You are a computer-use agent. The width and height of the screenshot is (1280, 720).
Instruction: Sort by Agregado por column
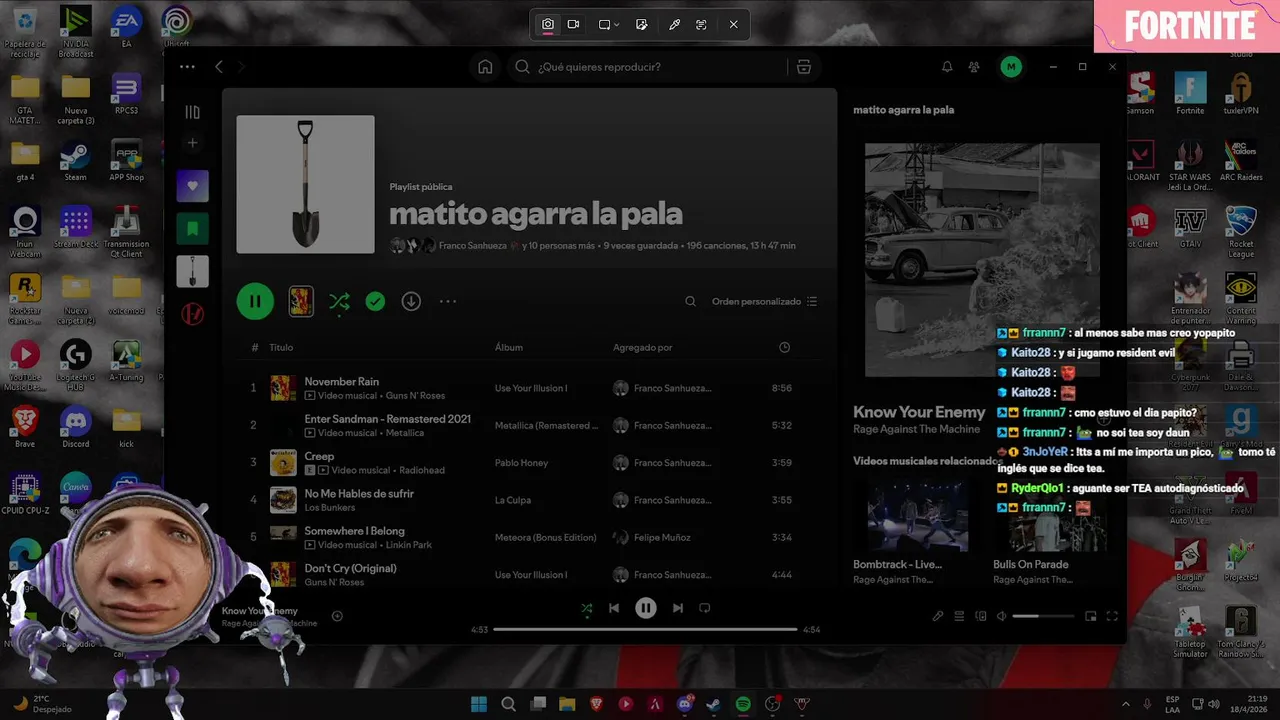pos(642,347)
